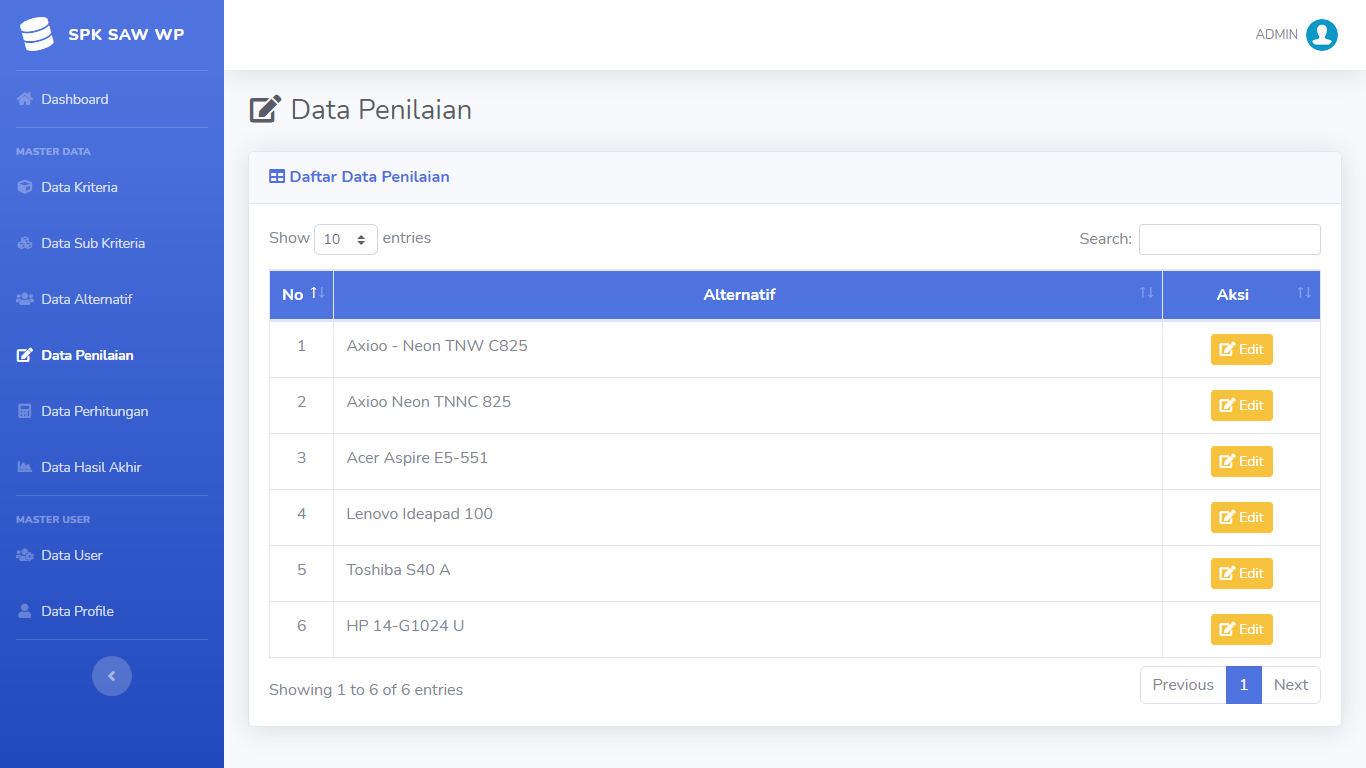1366x768 pixels.
Task: Edit Acer Aspire E5-551 row
Action: point(1241,461)
